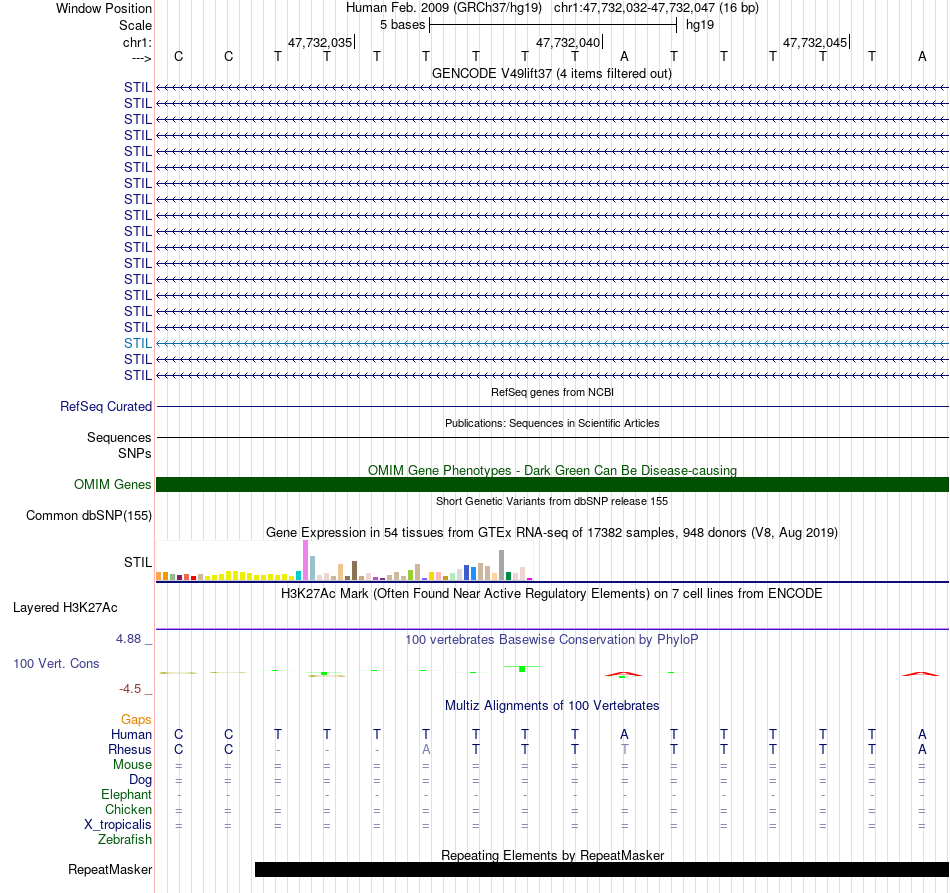Click the X_tropicalis alignment row label
Screen dimensions: 950x893
click(118, 825)
